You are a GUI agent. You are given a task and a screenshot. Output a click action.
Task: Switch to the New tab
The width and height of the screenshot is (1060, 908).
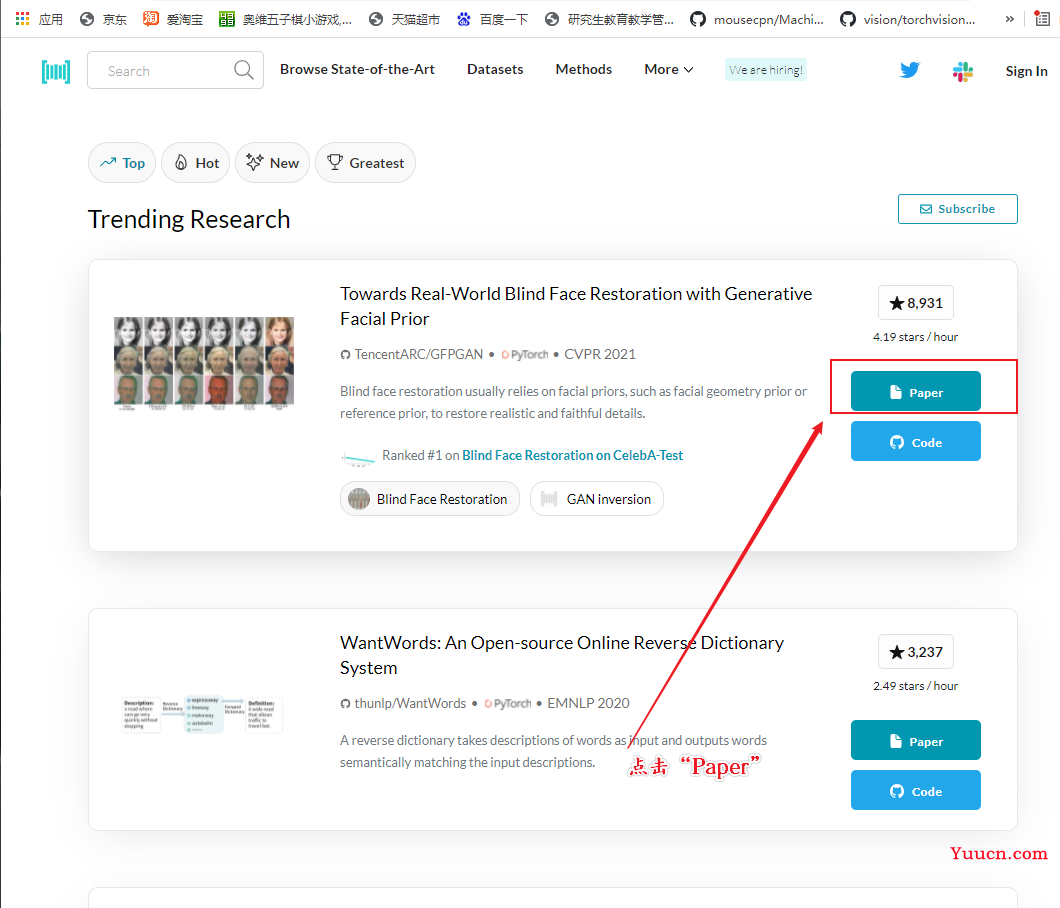coord(272,162)
